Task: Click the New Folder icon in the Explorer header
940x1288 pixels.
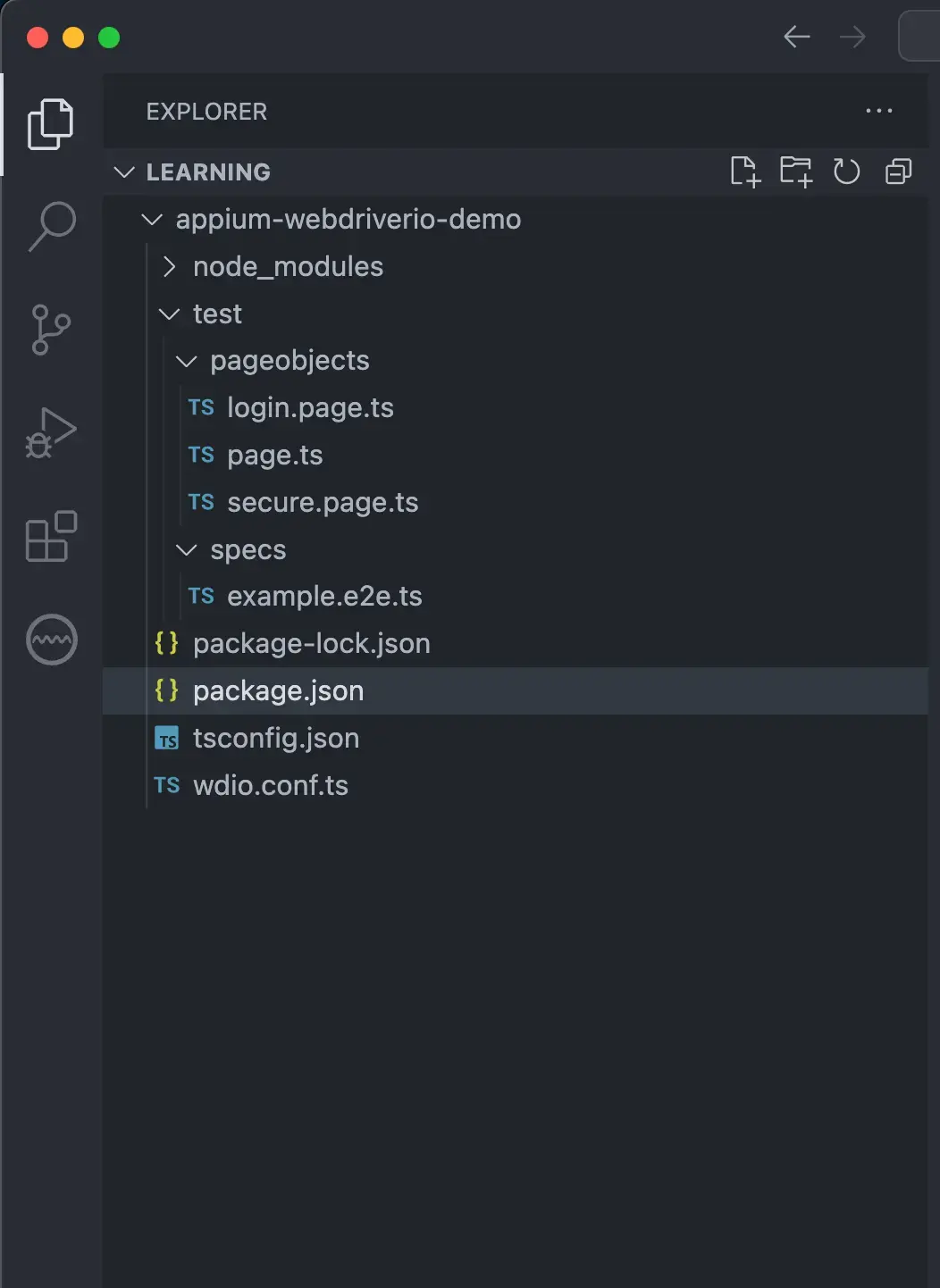Action: (x=797, y=171)
